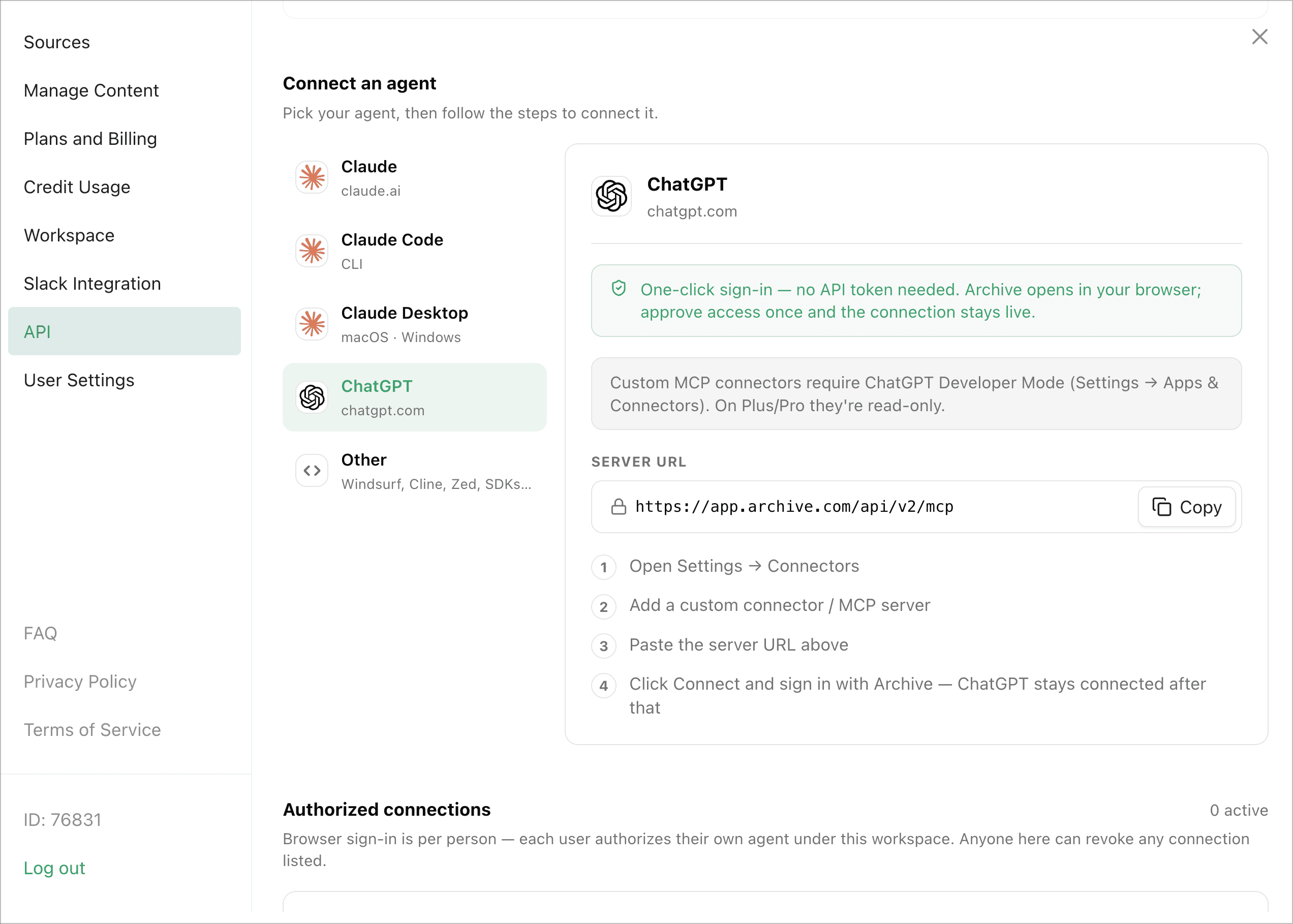1293x924 pixels.
Task: Click the lock icon beside server URL
Action: click(x=619, y=506)
